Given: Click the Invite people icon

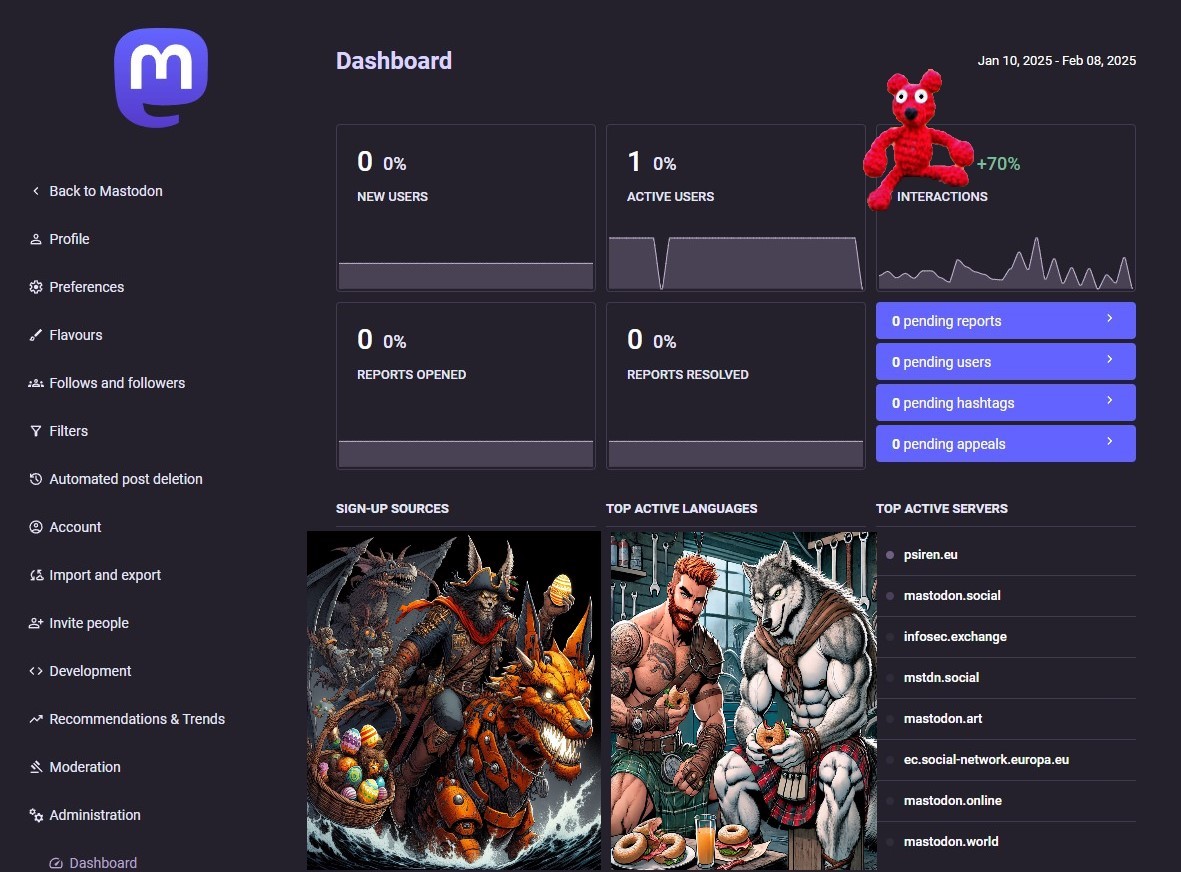Looking at the screenshot, I should [x=35, y=624].
